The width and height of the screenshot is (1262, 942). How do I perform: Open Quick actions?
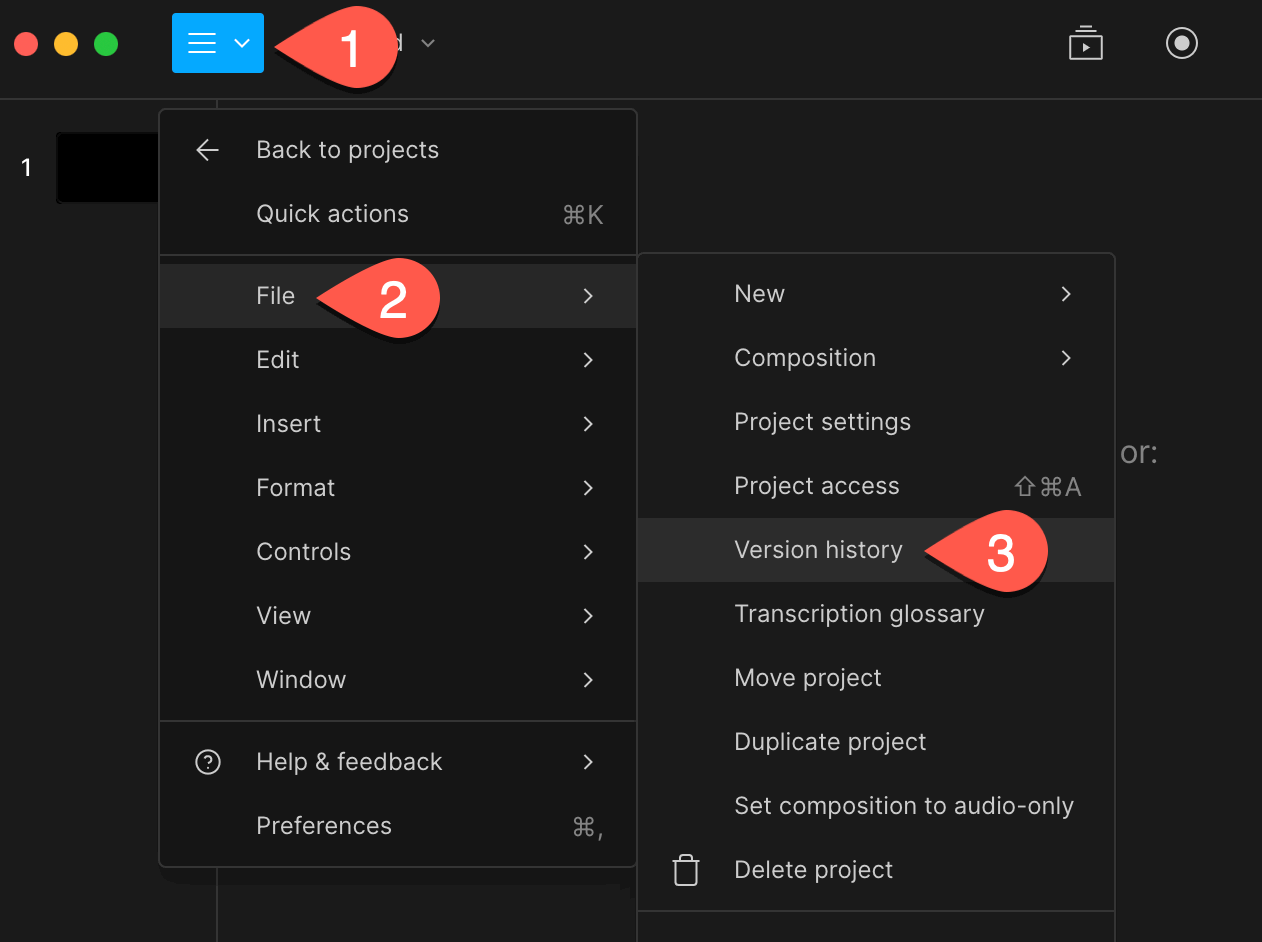(x=332, y=214)
